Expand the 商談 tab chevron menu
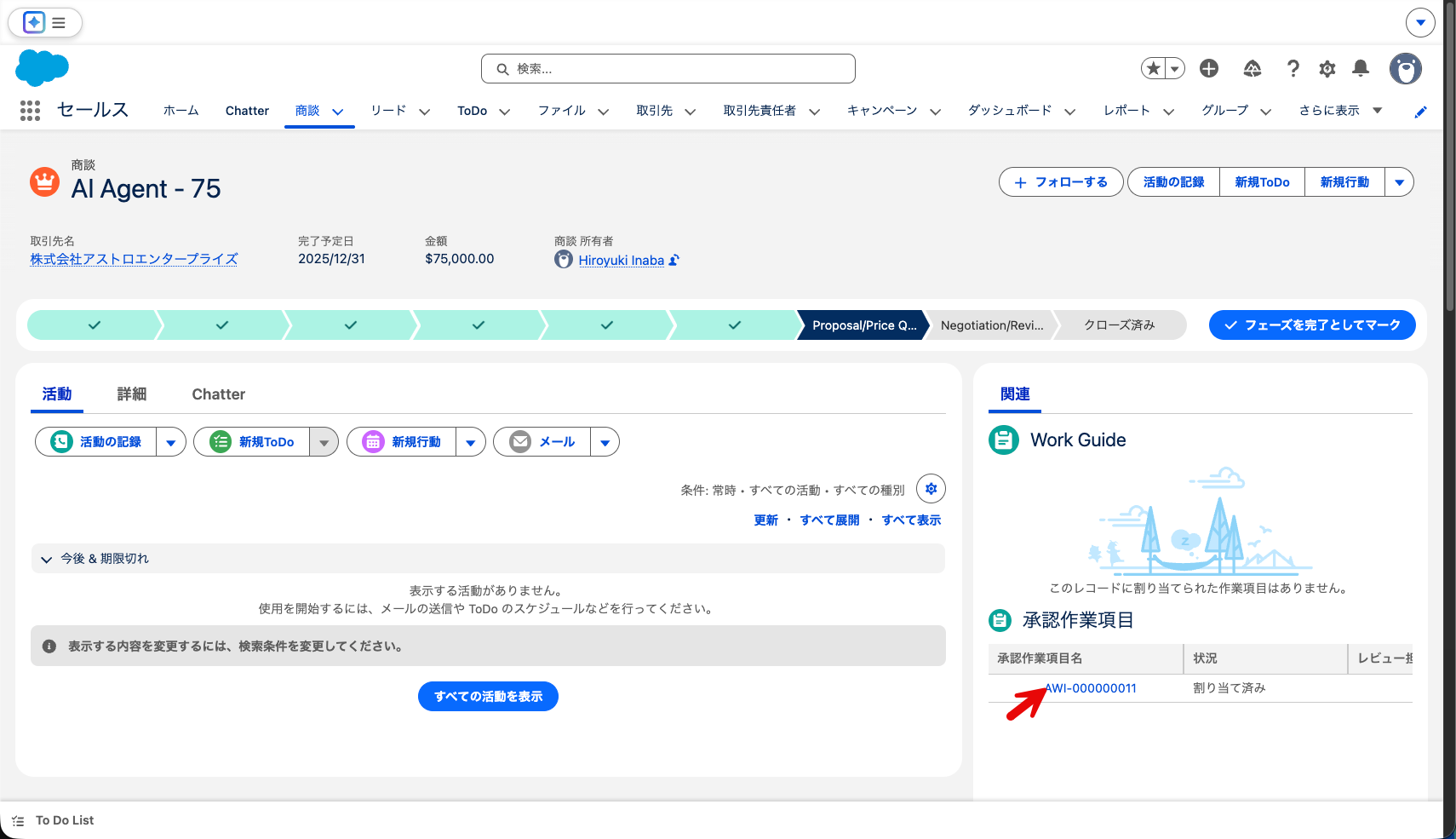This screenshot has width=1456, height=839. (338, 112)
